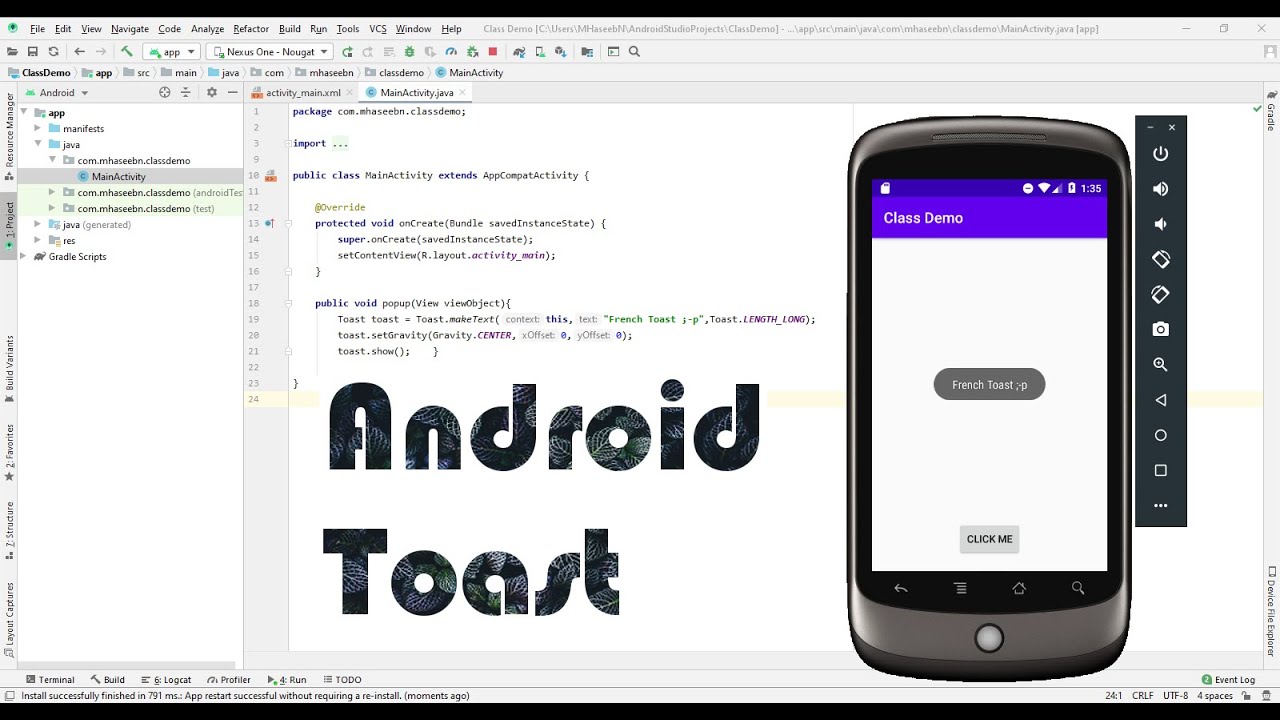Open the Profile app gauge icon

(x=451, y=52)
